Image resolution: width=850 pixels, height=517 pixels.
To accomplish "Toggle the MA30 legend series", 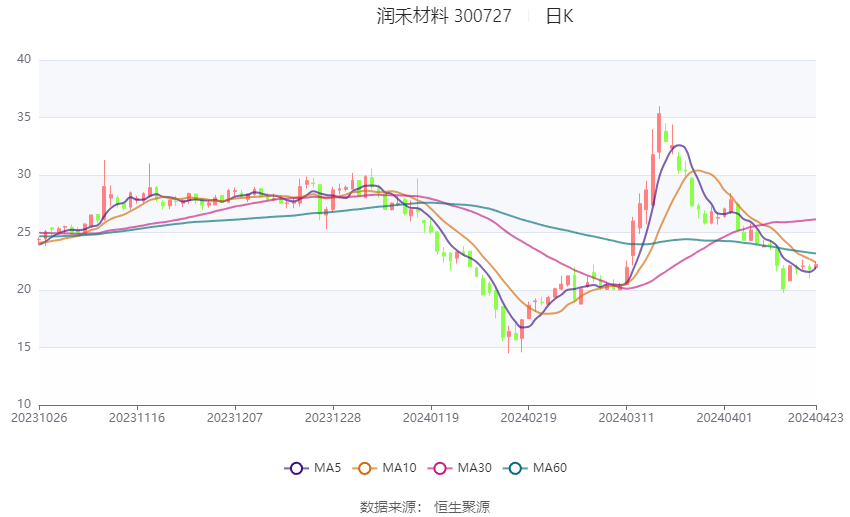I will (460, 468).
